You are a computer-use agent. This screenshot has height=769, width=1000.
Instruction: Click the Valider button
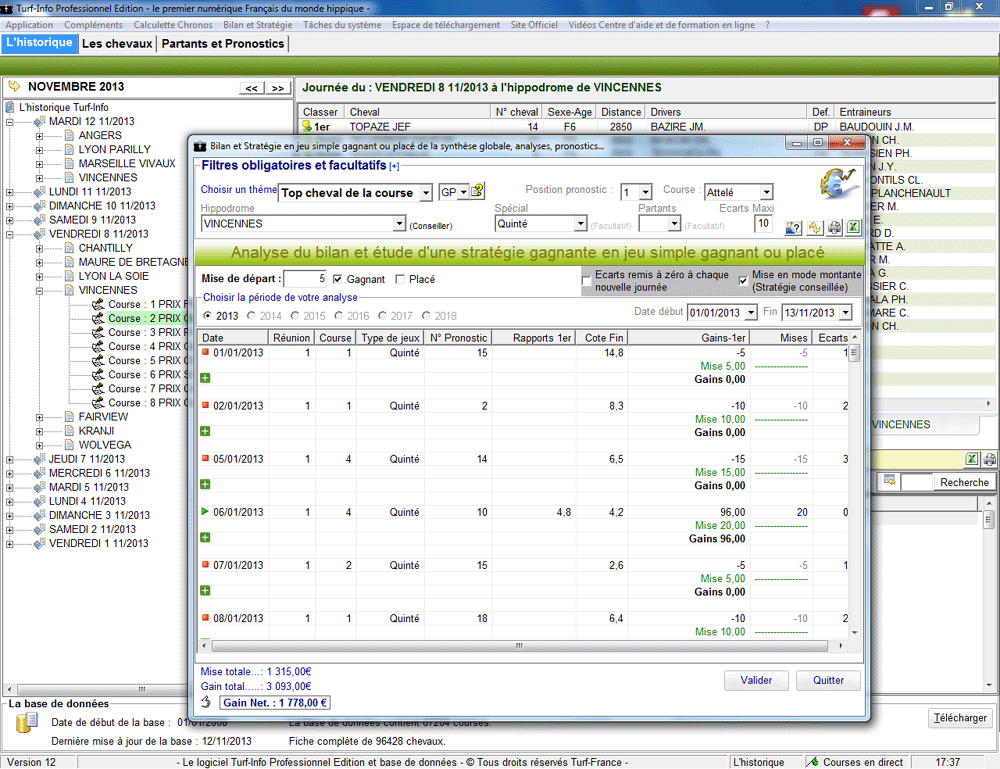(x=756, y=680)
